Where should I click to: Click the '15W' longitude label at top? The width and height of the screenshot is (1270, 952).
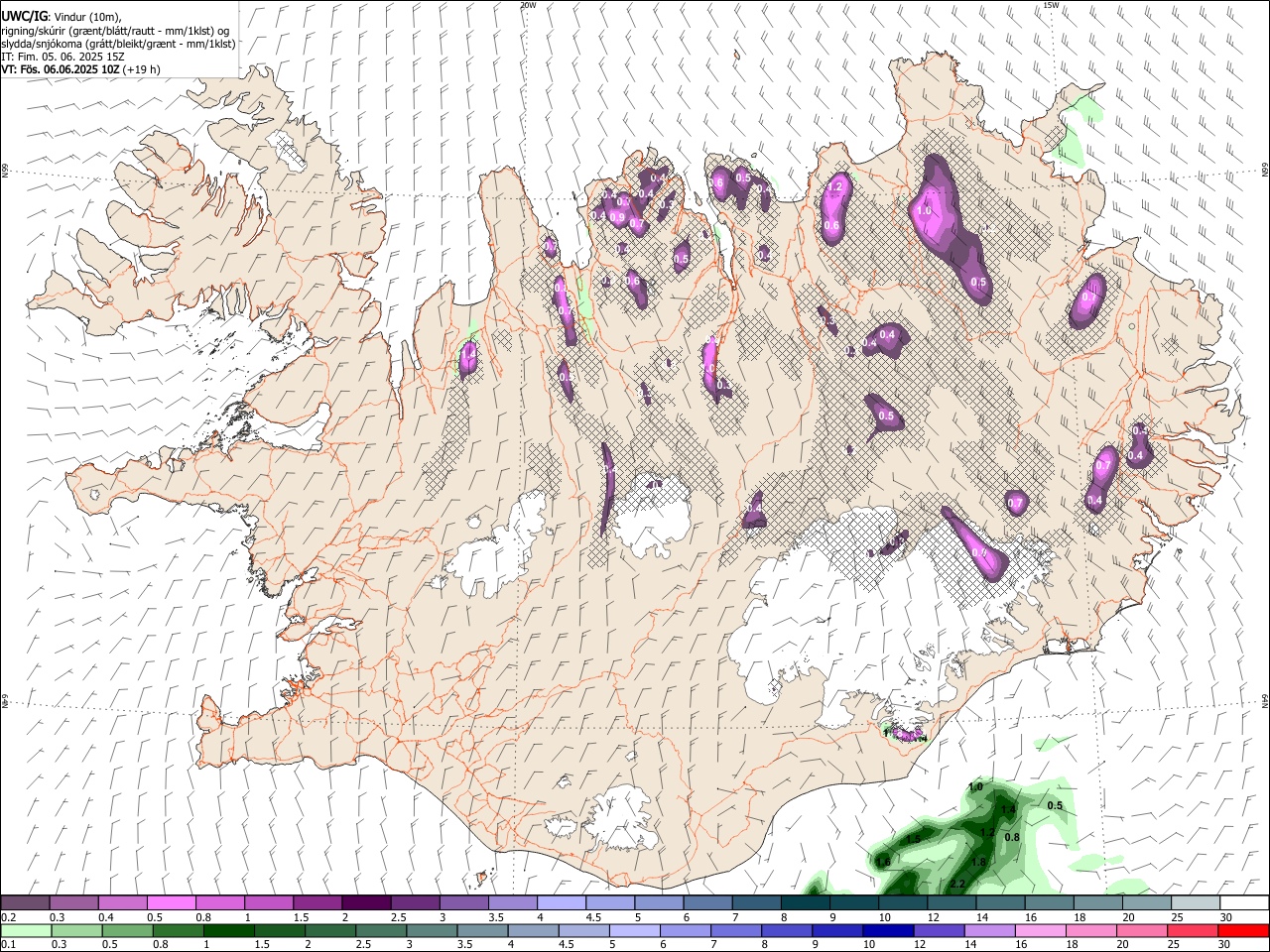click(x=1051, y=5)
